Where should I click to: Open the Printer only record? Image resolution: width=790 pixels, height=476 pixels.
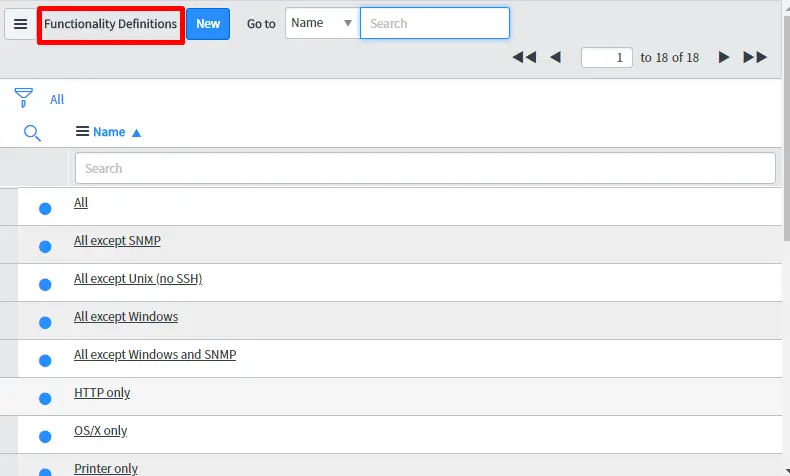coord(106,468)
